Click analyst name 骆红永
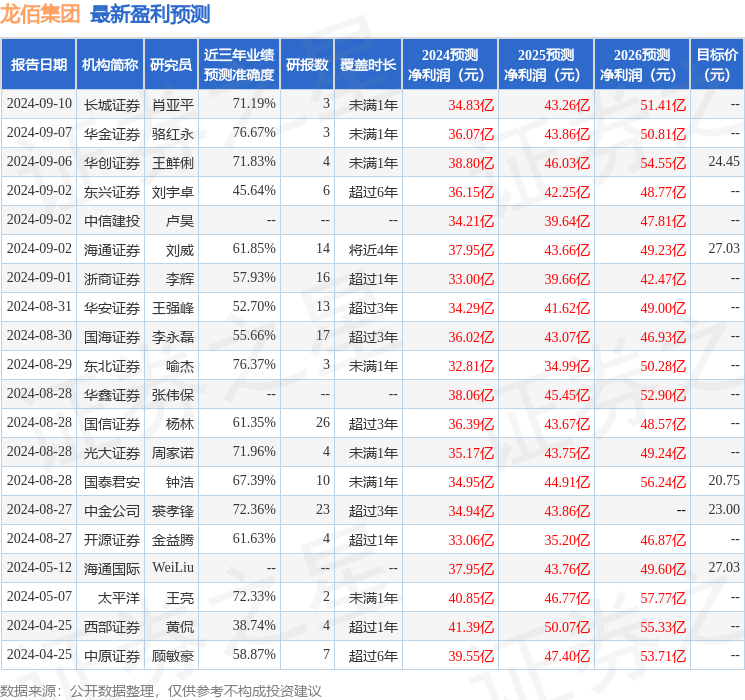Viewport: 745px width, 700px height. (173, 134)
